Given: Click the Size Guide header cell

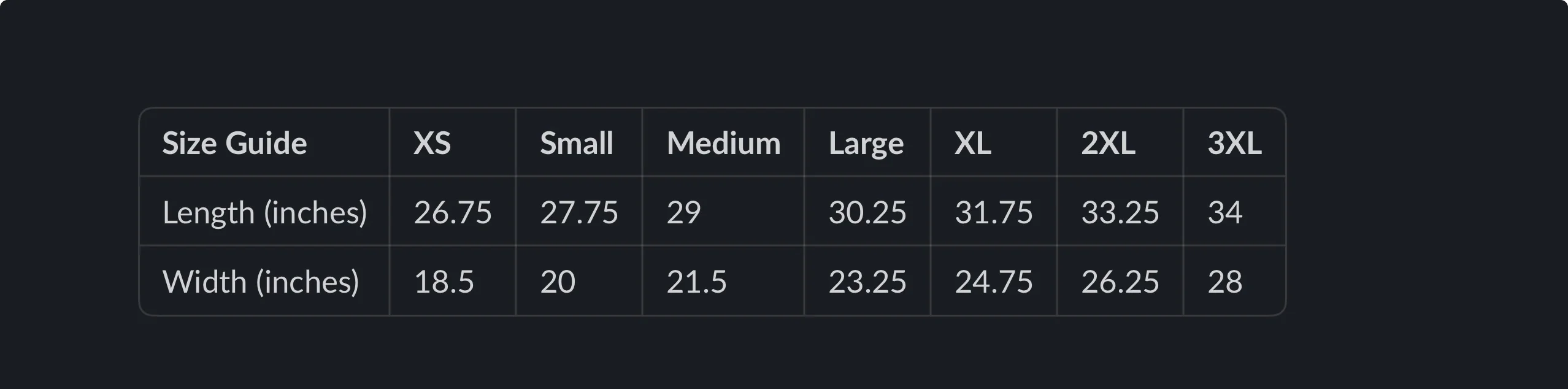Looking at the screenshot, I should tap(264, 142).
